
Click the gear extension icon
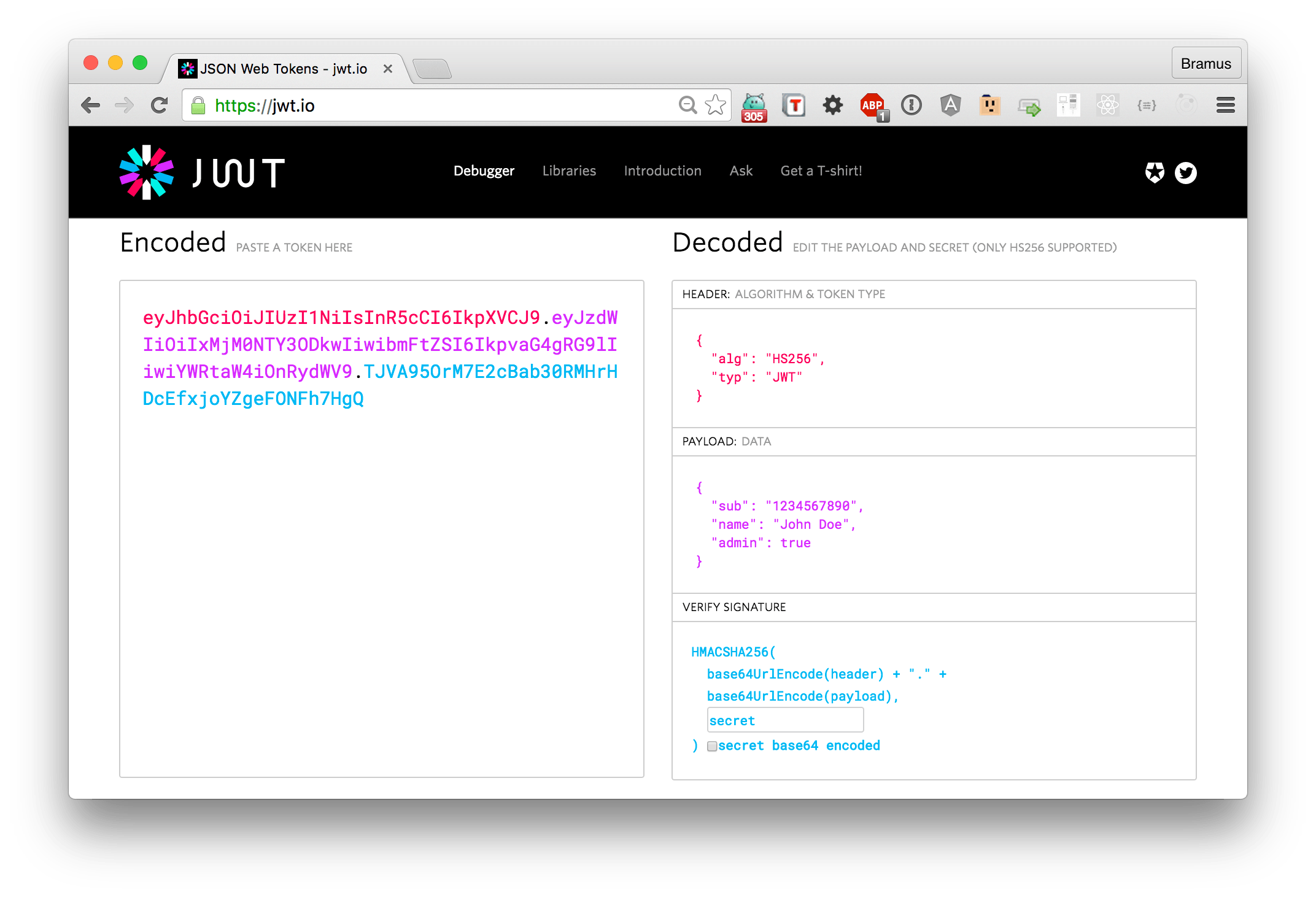point(832,106)
